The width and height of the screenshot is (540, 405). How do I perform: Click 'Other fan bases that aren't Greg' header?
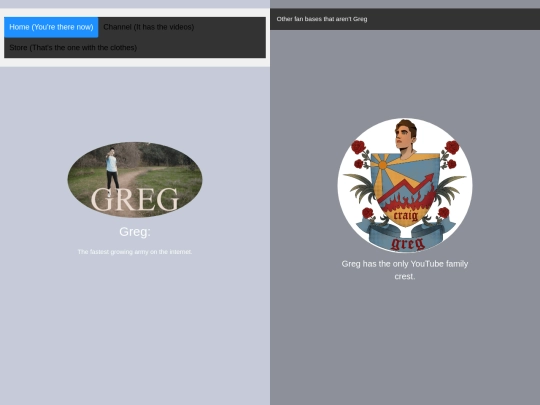[x=322, y=19]
